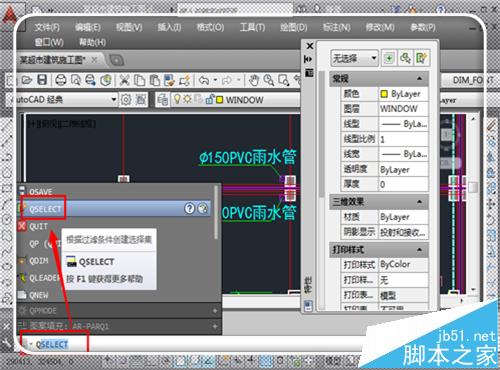Click the Properties palette auto-hide arrow icon

pyautogui.click(x=309, y=59)
